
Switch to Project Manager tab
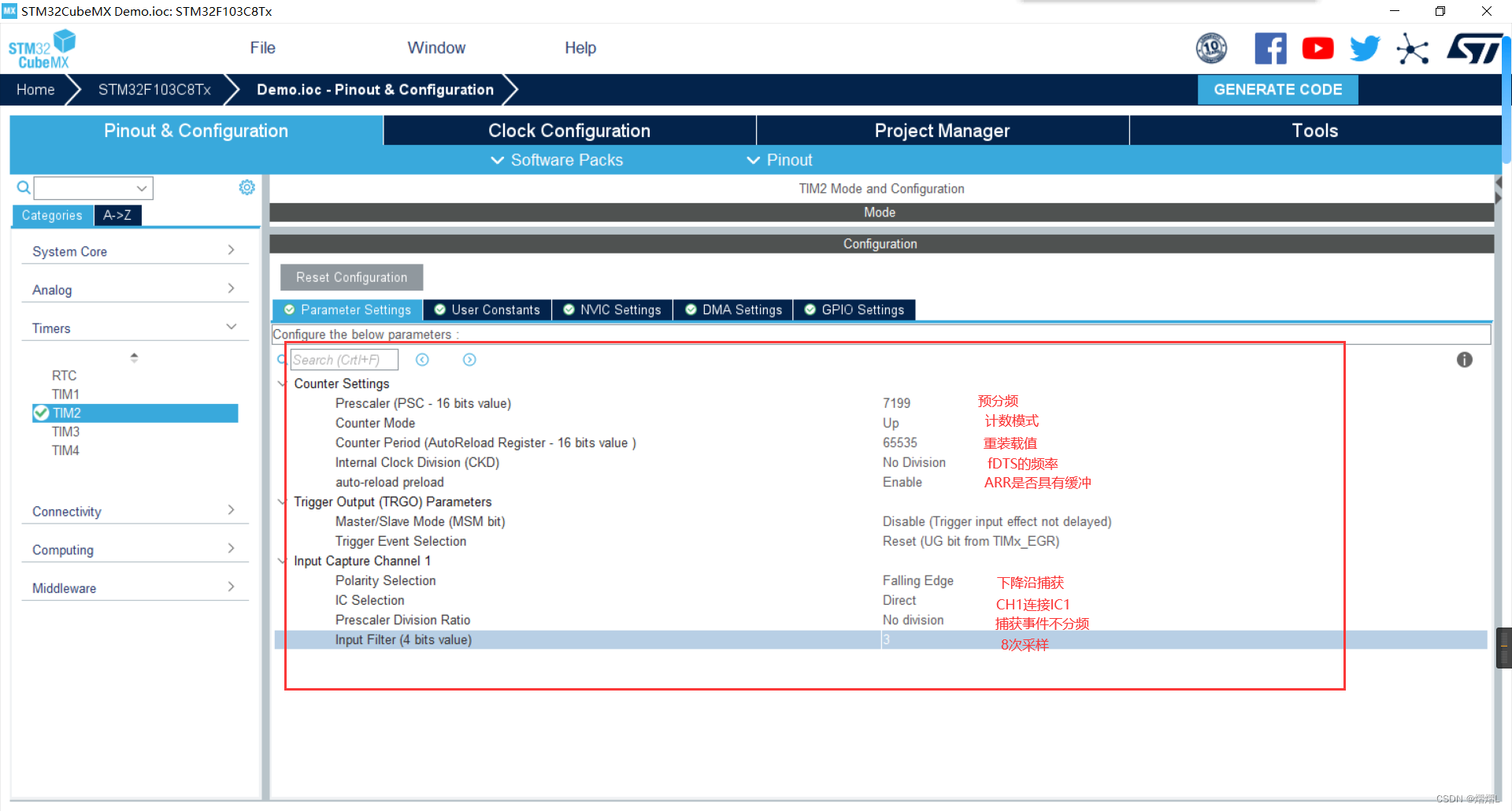(x=943, y=131)
